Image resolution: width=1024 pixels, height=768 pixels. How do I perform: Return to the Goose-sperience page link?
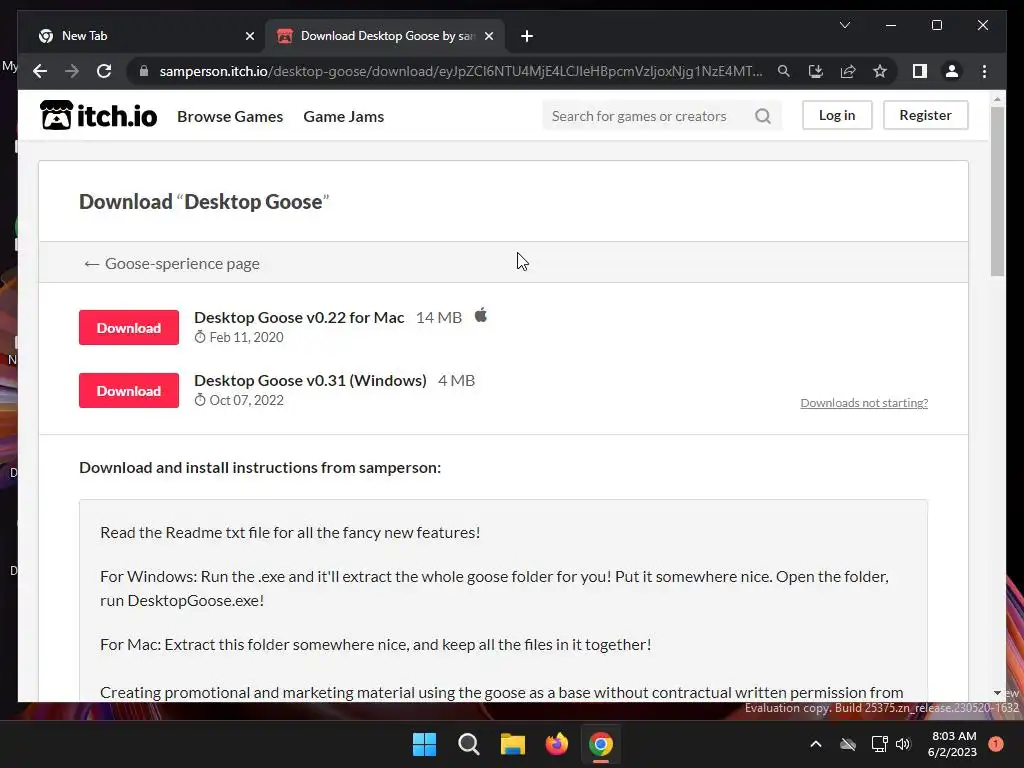click(x=172, y=263)
